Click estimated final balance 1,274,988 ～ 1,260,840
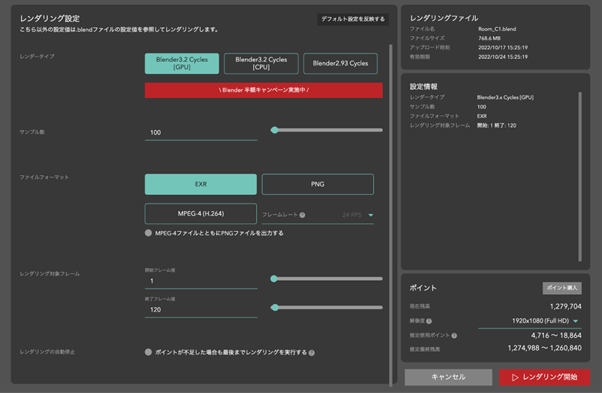Image resolution: width=602 pixels, height=393 pixels. pyautogui.click(x=544, y=348)
